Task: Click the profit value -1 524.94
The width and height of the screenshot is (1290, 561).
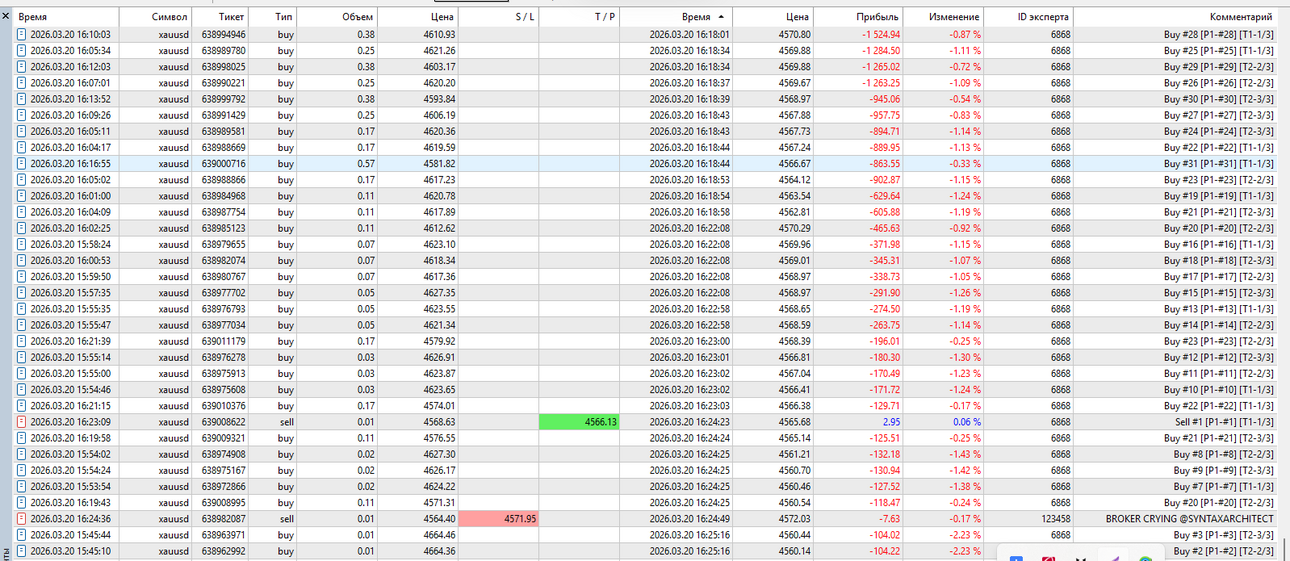Action: 880,34
